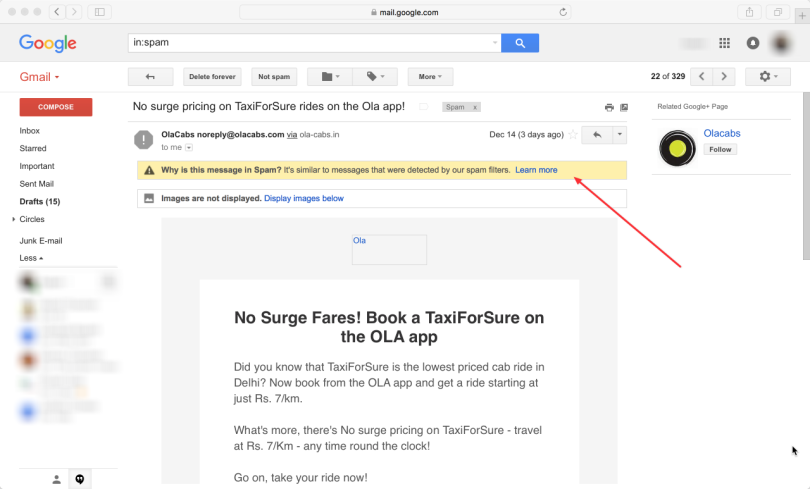Open the Inbox folder
Viewport: 810px width, 489px height.
point(30,131)
